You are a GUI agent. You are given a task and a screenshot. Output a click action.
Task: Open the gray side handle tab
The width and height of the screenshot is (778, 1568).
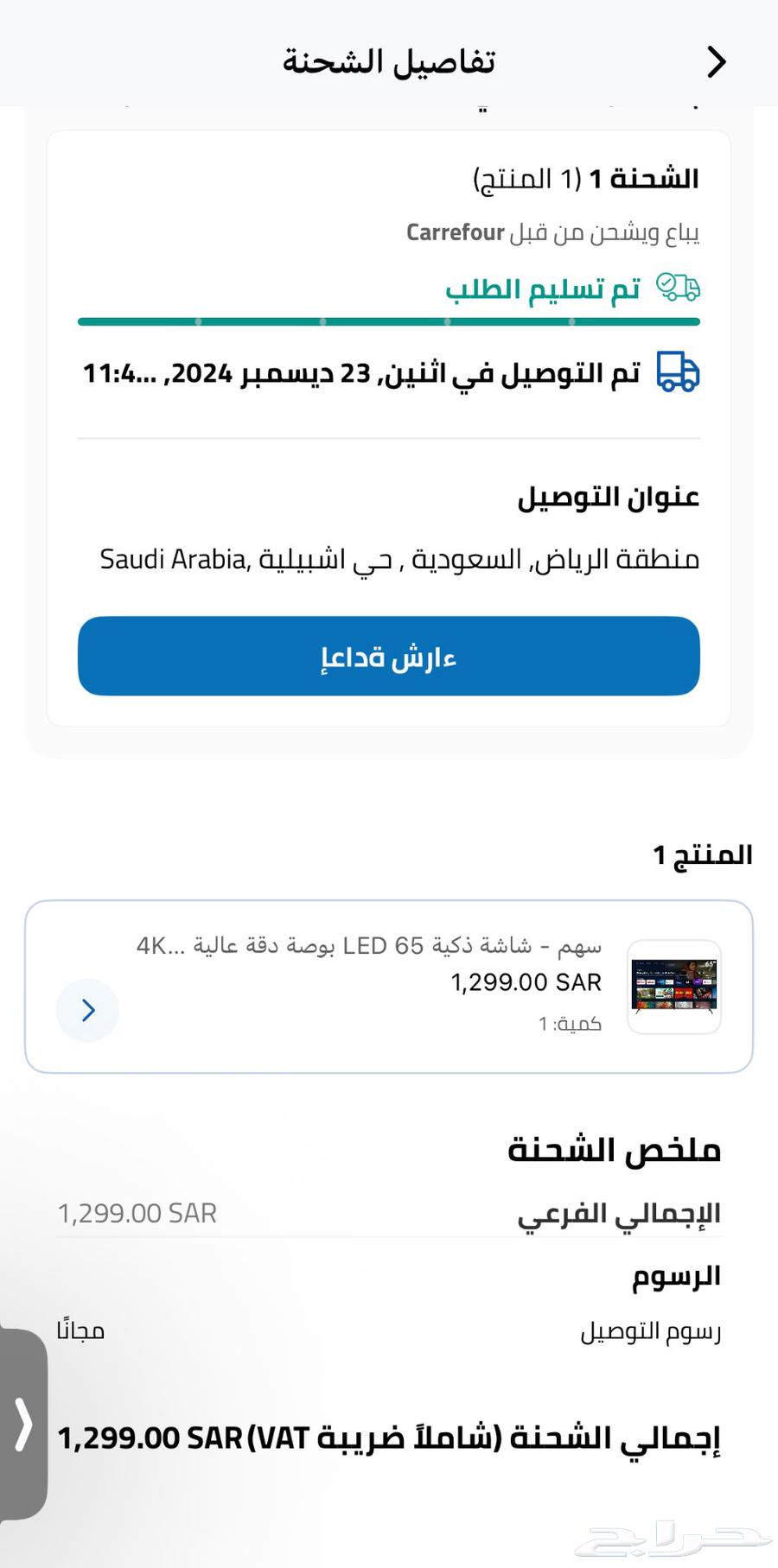pyautogui.click(x=23, y=1425)
